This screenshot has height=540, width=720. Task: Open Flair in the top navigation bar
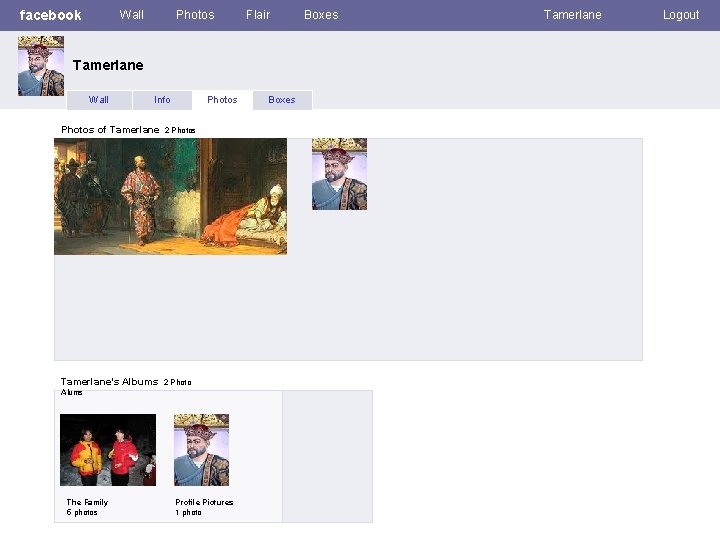pos(258,15)
